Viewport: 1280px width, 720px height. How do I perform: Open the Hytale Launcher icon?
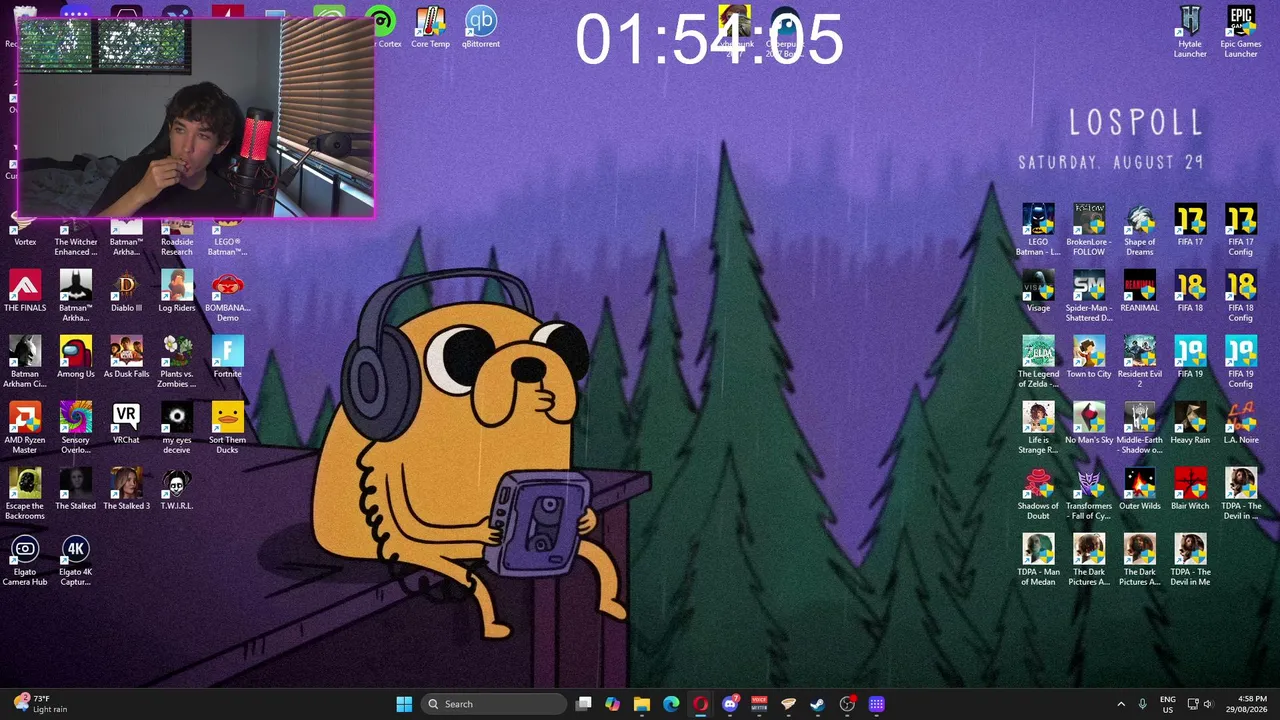tap(1190, 32)
